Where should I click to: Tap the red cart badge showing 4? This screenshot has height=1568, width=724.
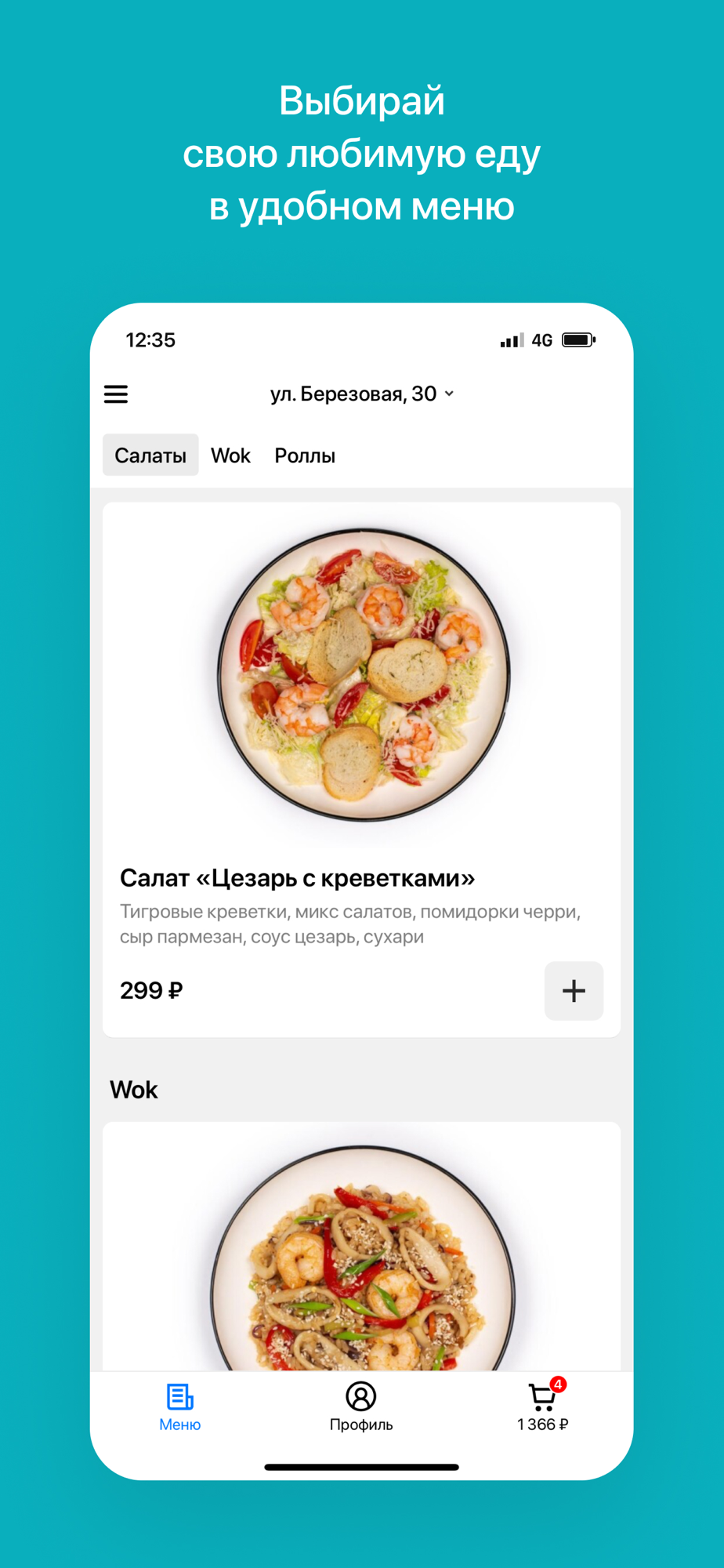pyautogui.click(x=558, y=1385)
